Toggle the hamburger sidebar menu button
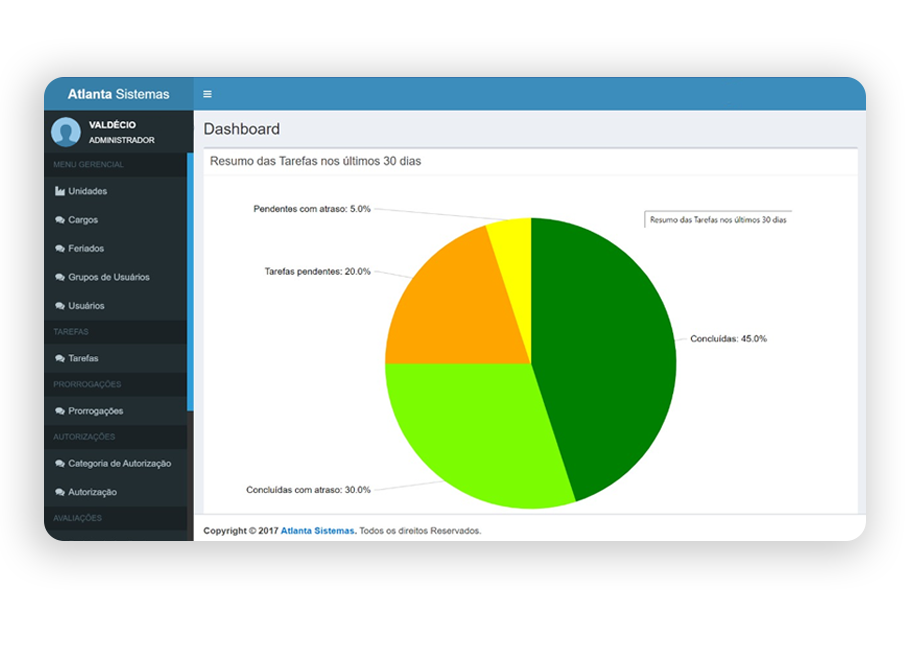Viewport: 910px width, 655px height. (207, 94)
